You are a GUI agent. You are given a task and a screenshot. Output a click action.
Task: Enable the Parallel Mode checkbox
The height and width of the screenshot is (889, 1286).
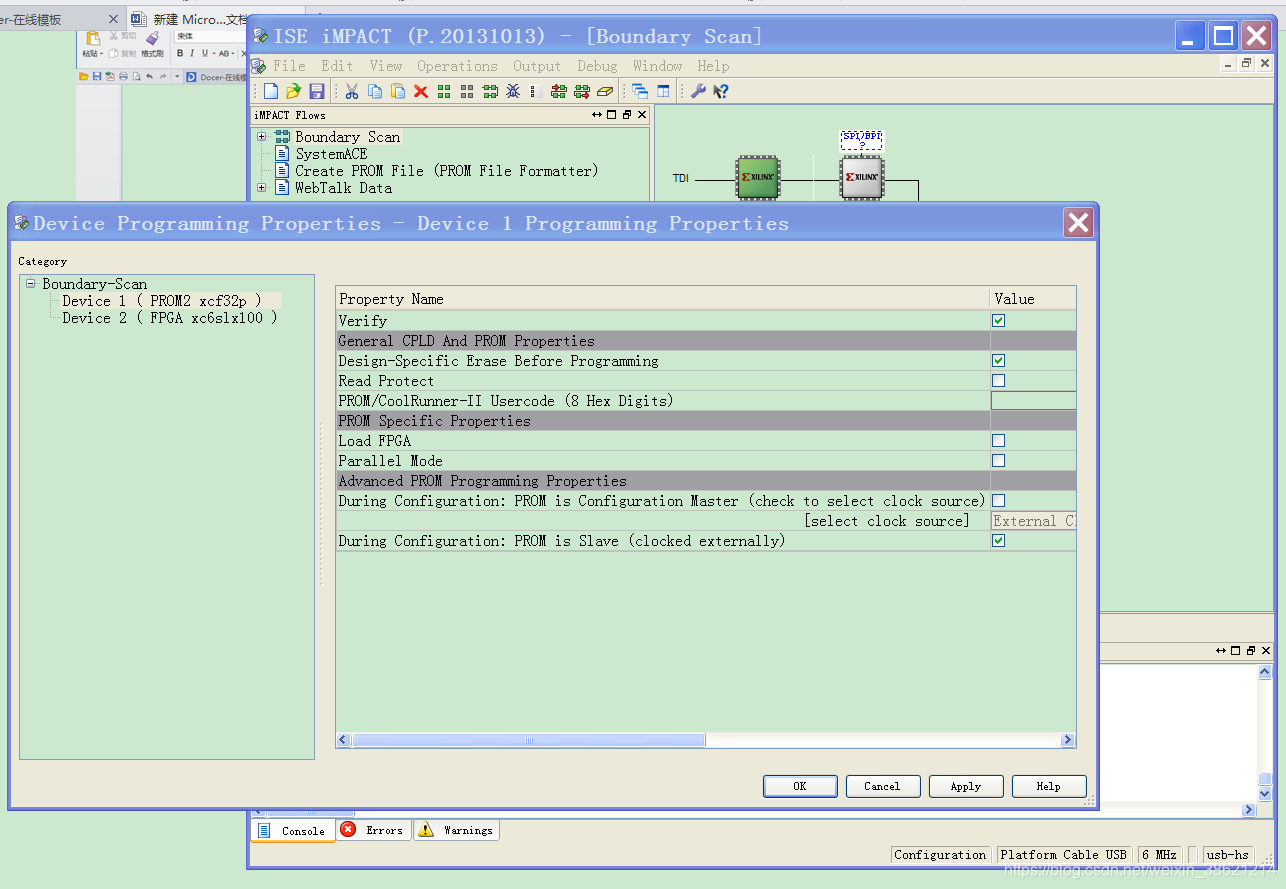998,461
